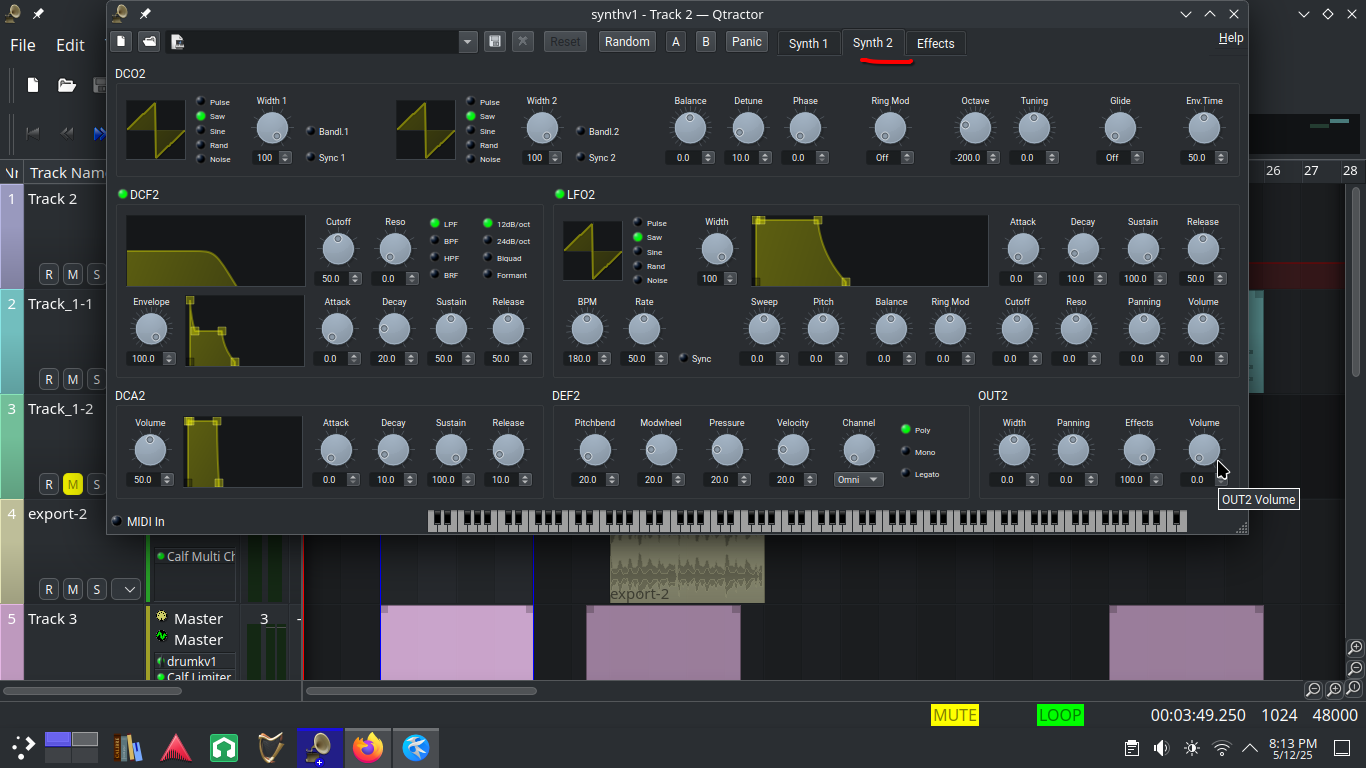
Task: Open Firefox from the taskbar
Action: (x=369, y=747)
